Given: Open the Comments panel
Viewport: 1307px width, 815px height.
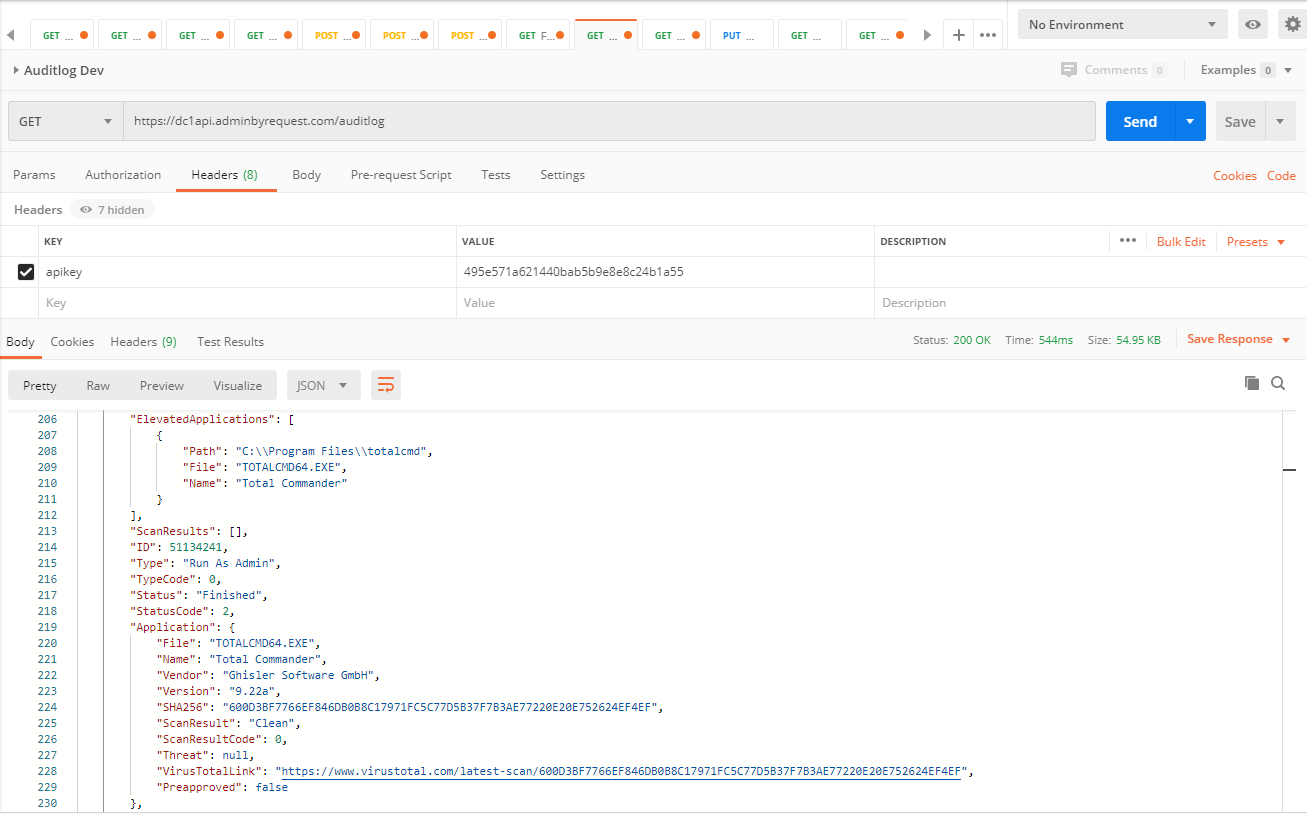Looking at the screenshot, I should click(1114, 69).
